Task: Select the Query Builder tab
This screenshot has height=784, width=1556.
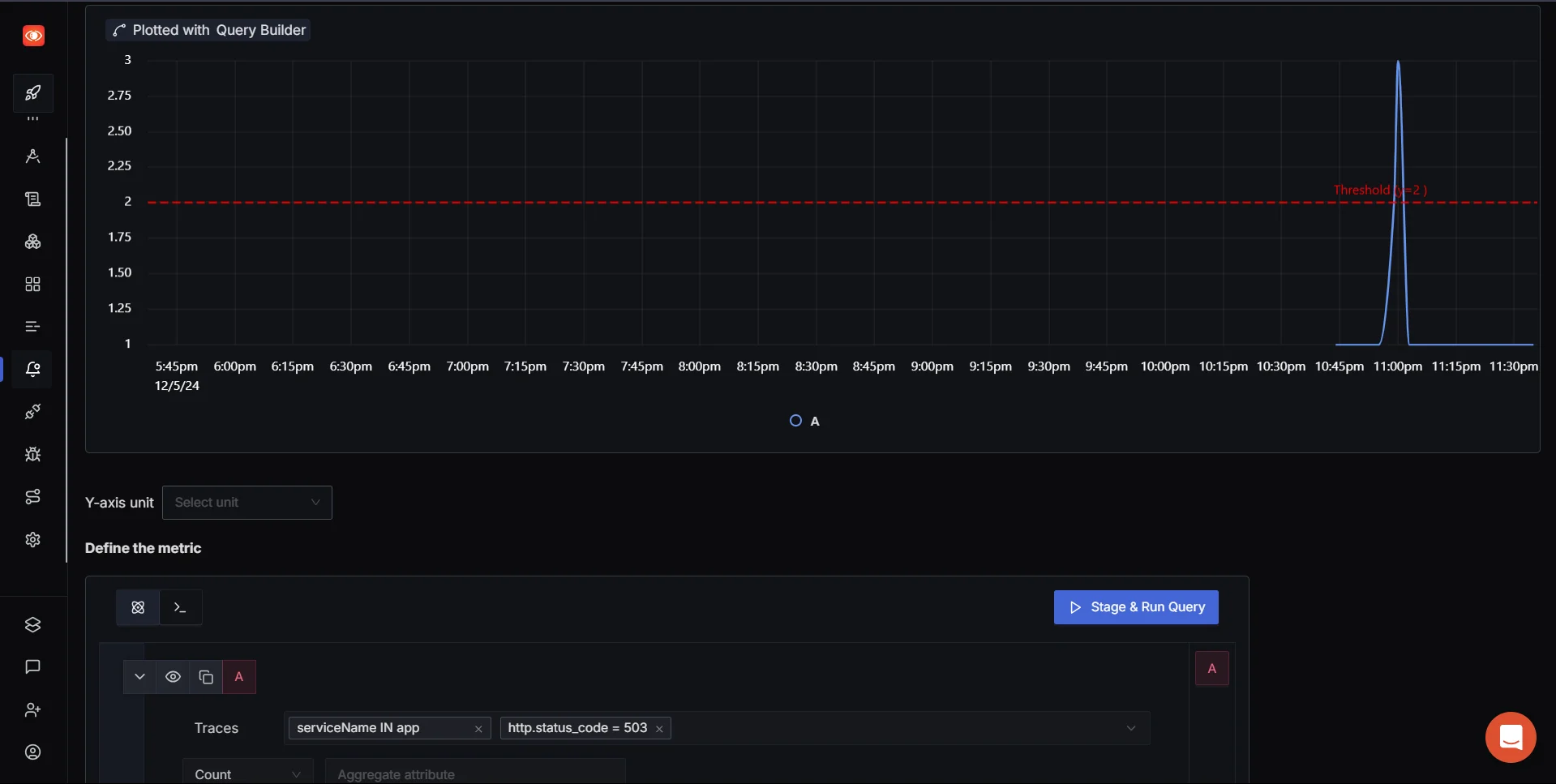Action: coord(137,607)
